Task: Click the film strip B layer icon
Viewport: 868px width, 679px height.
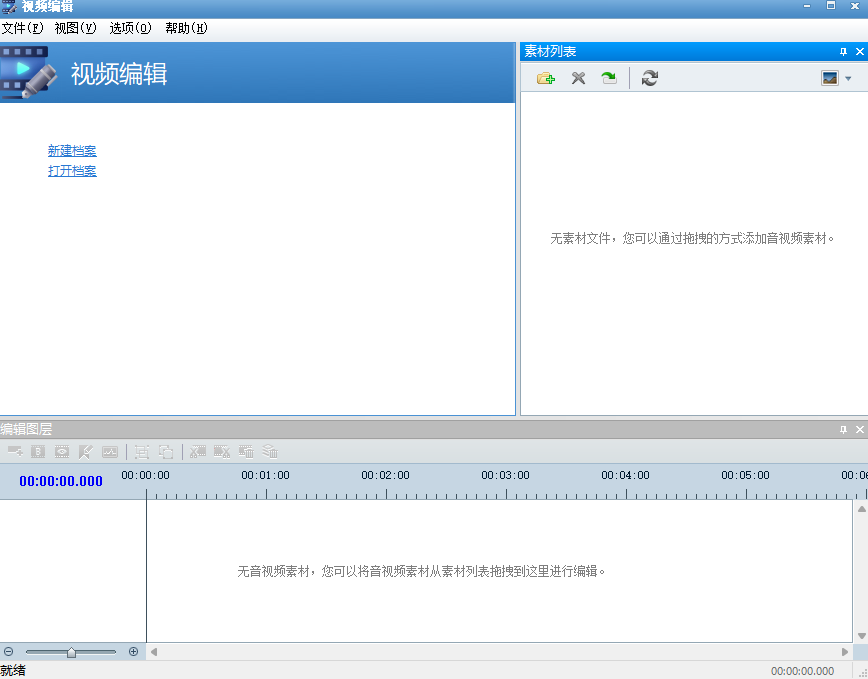Action: [38, 452]
